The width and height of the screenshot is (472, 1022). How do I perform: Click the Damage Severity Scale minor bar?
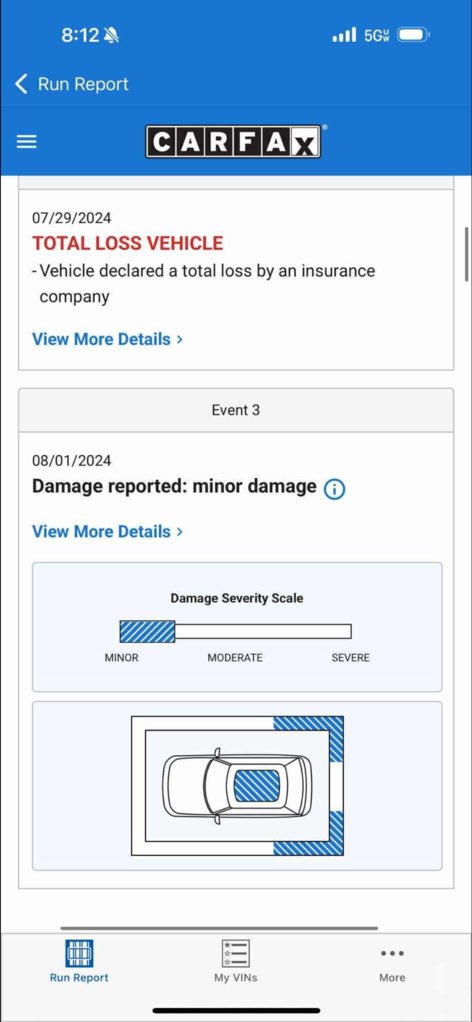pos(147,632)
